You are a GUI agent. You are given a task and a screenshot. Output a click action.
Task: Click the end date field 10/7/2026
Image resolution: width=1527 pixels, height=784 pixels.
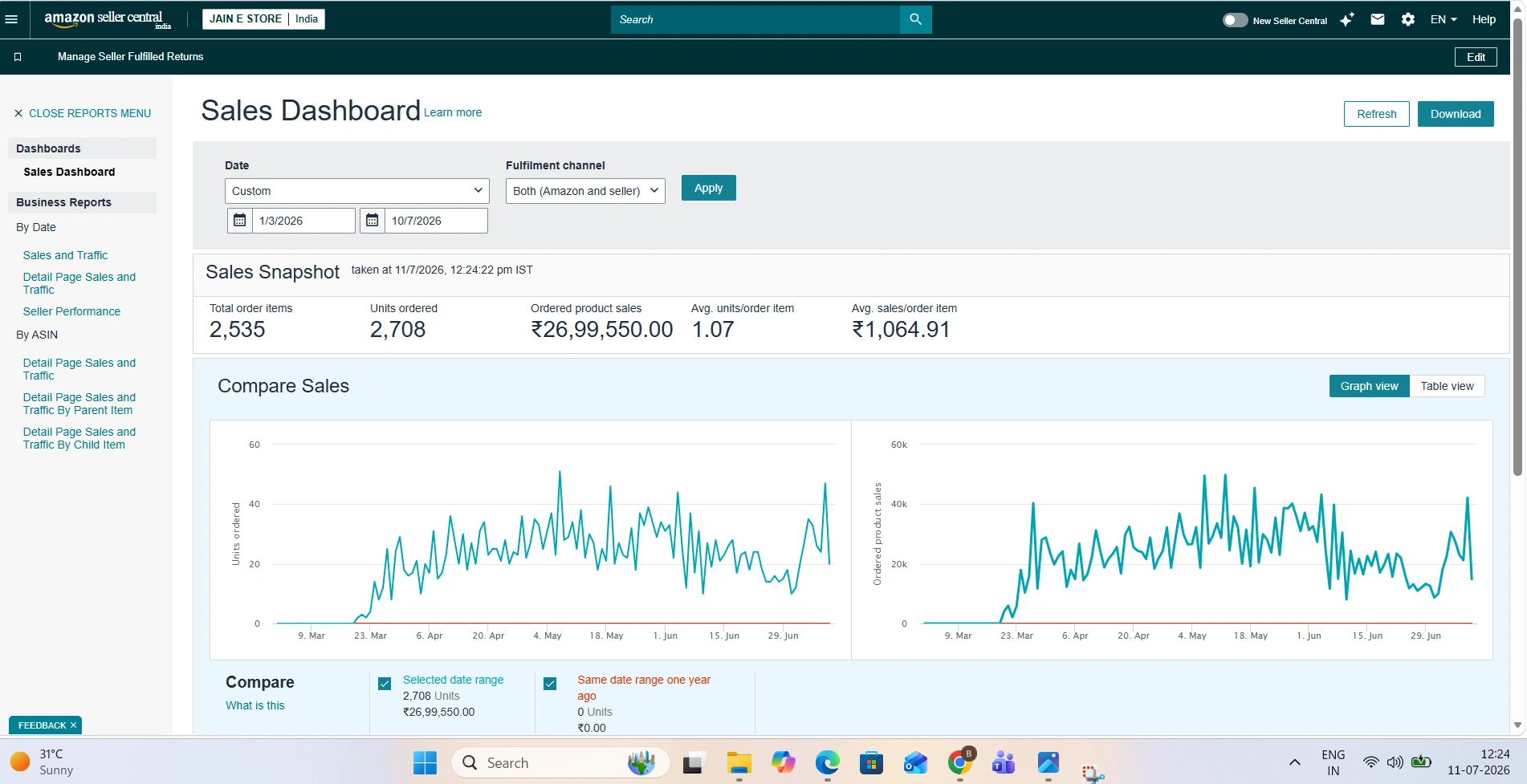click(x=436, y=221)
